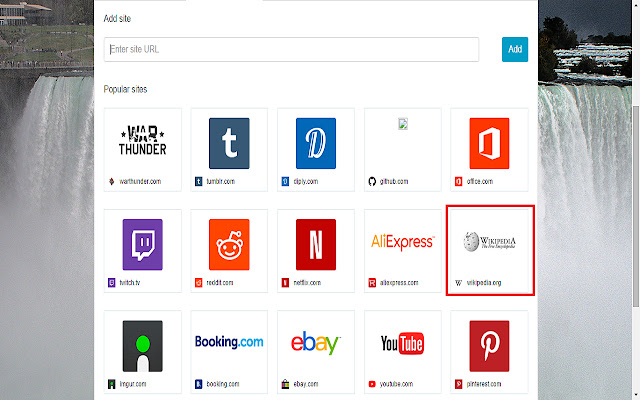
Task: Click the imgur.com label text
Action: (x=133, y=384)
